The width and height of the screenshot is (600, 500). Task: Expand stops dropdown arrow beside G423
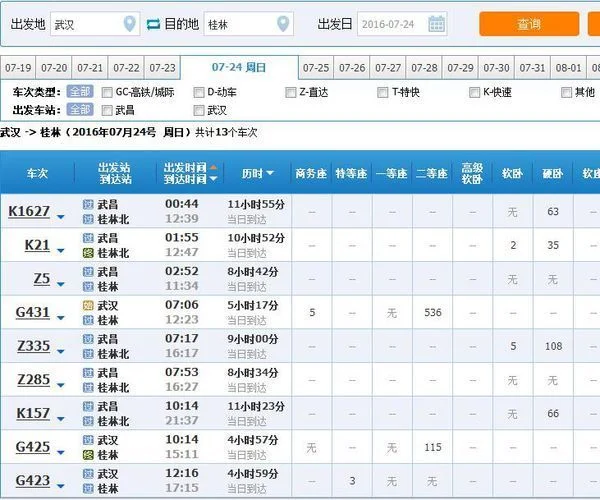click(x=60, y=486)
